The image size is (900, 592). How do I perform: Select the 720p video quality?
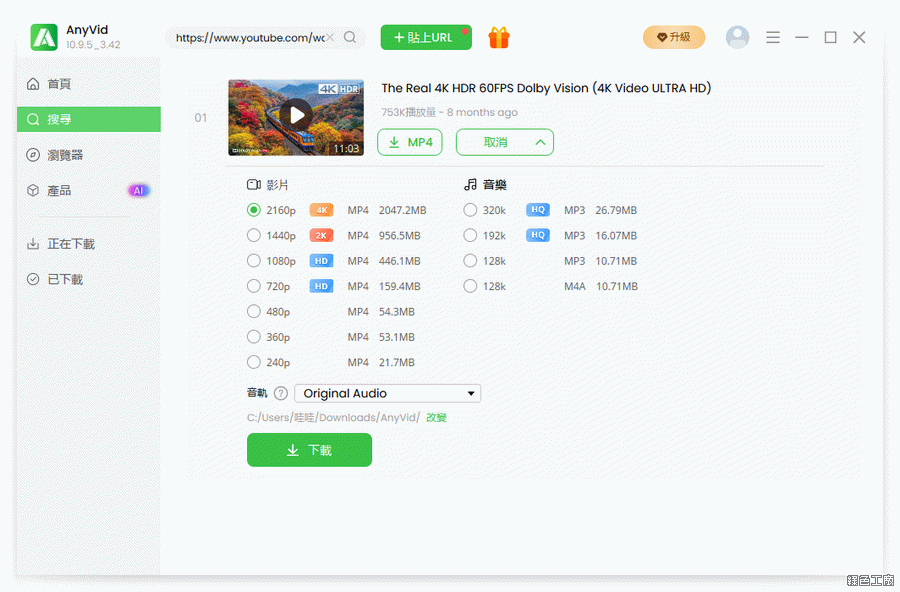tap(254, 286)
